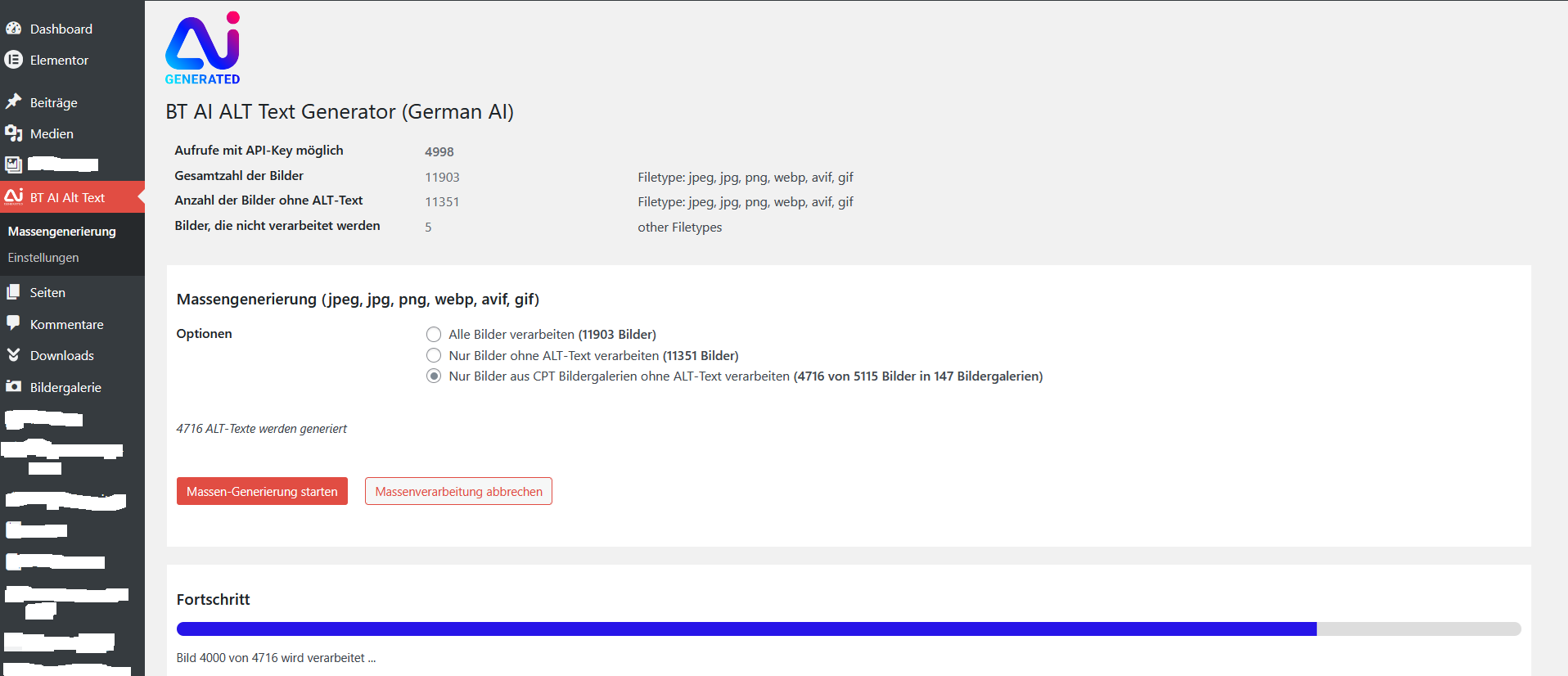The height and width of the screenshot is (676, 1568).
Task: Click the total image count 11903
Action: 442,177
